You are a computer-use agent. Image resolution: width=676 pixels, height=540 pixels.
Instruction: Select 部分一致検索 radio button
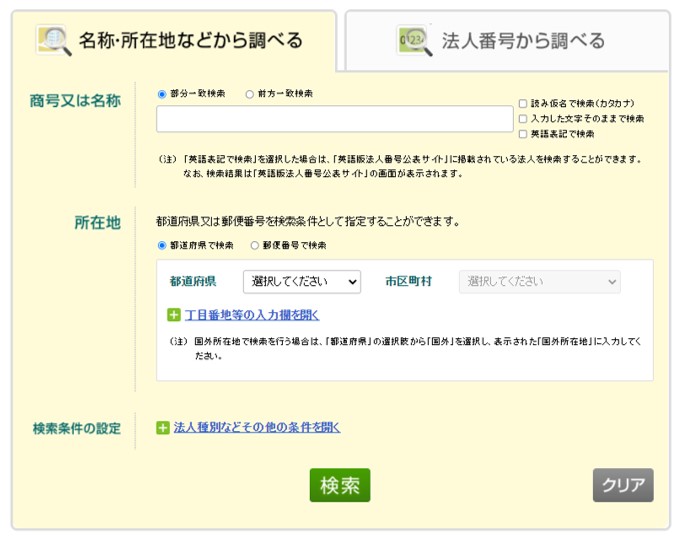click(162, 94)
